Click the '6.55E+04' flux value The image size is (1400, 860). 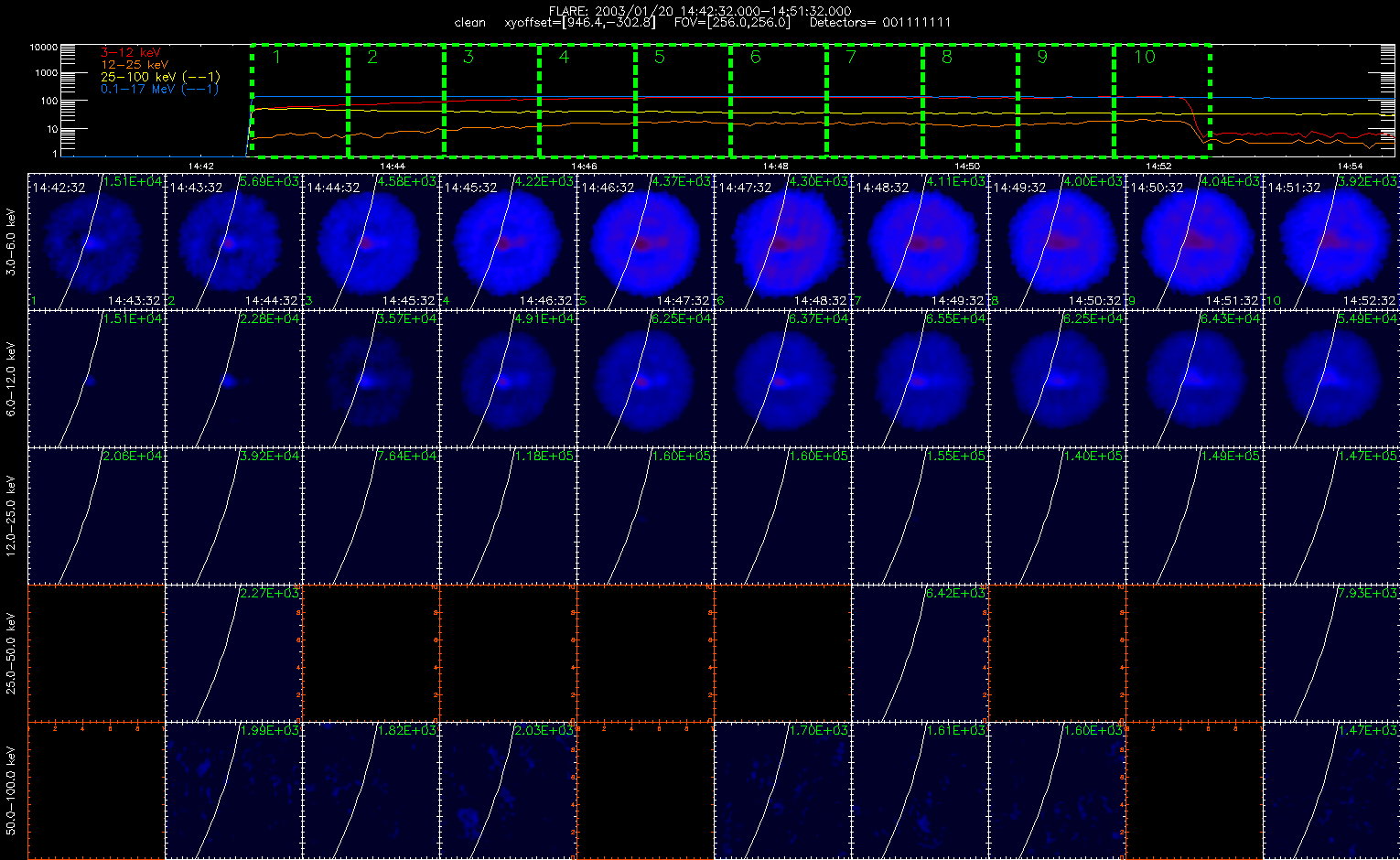pos(956,318)
